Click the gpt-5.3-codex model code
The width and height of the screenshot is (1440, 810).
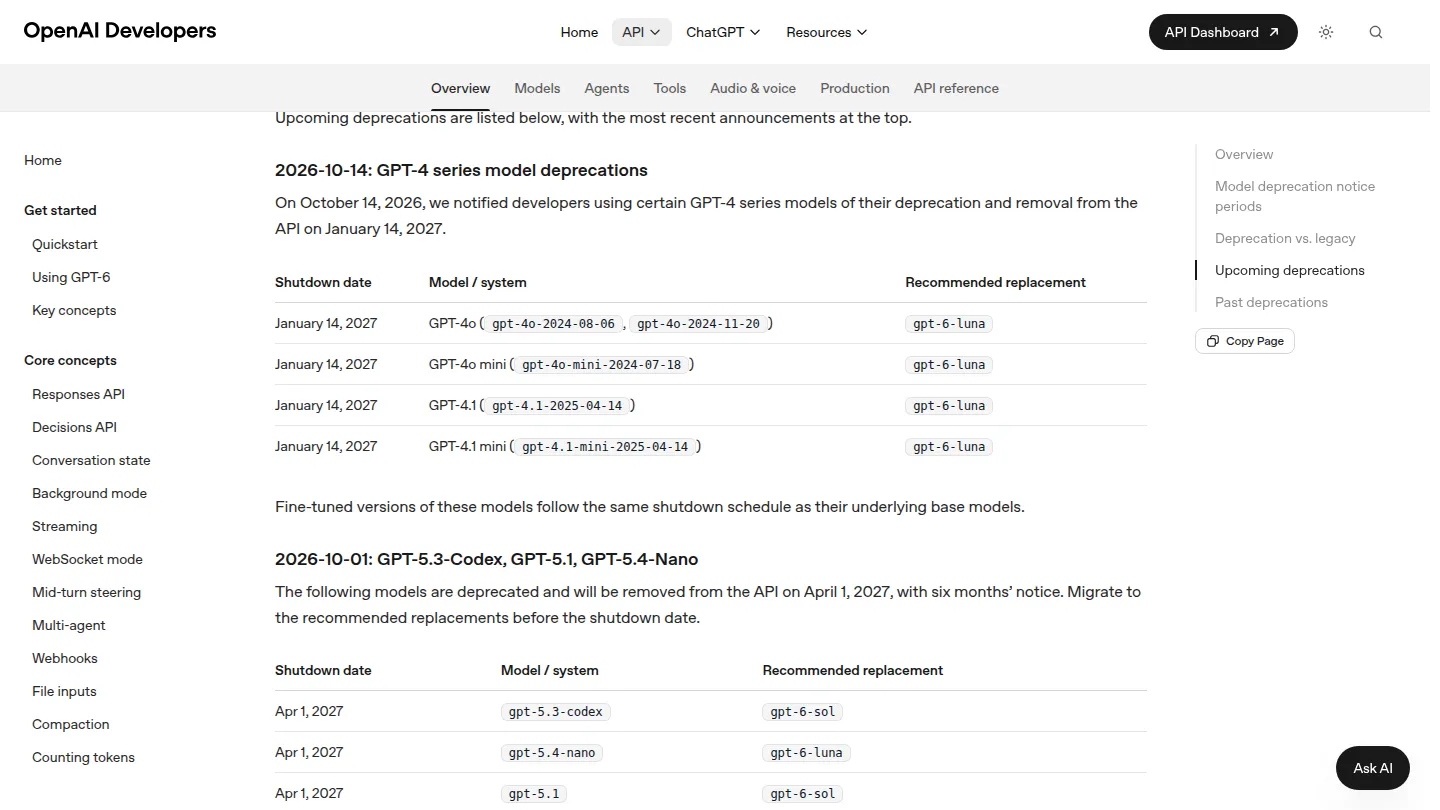point(556,711)
